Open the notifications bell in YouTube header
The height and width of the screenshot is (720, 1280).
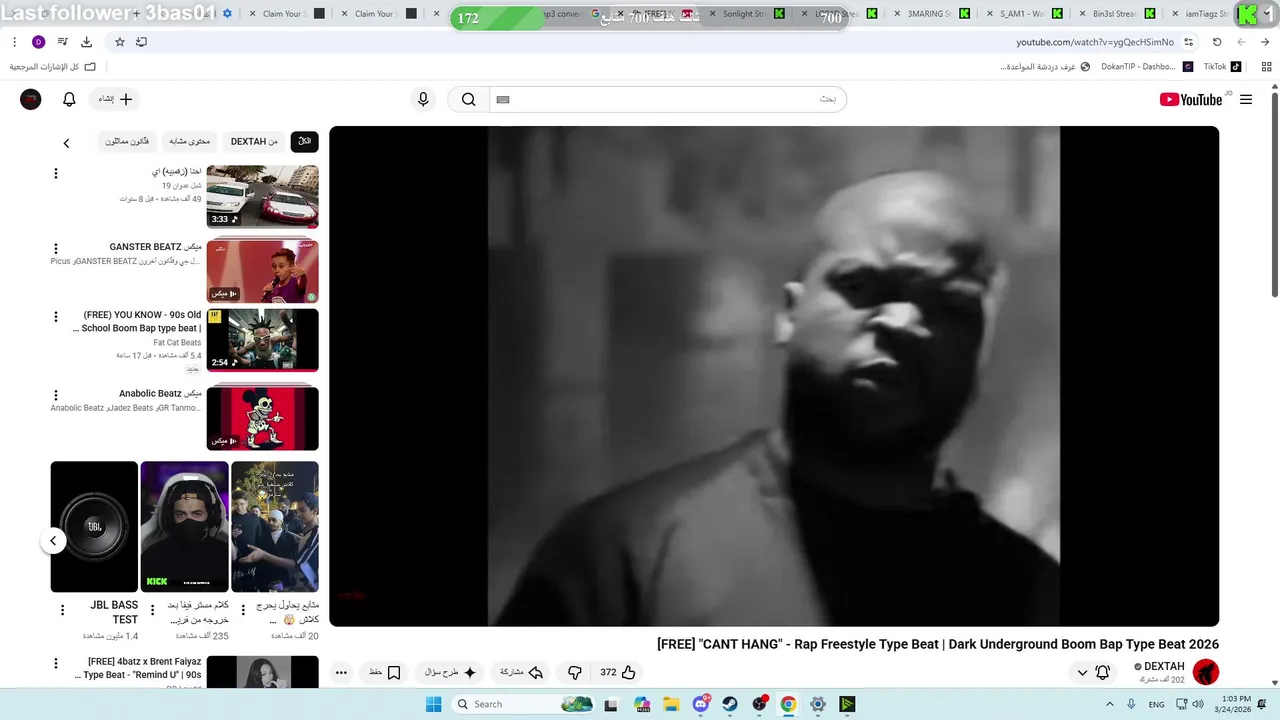(x=69, y=99)
